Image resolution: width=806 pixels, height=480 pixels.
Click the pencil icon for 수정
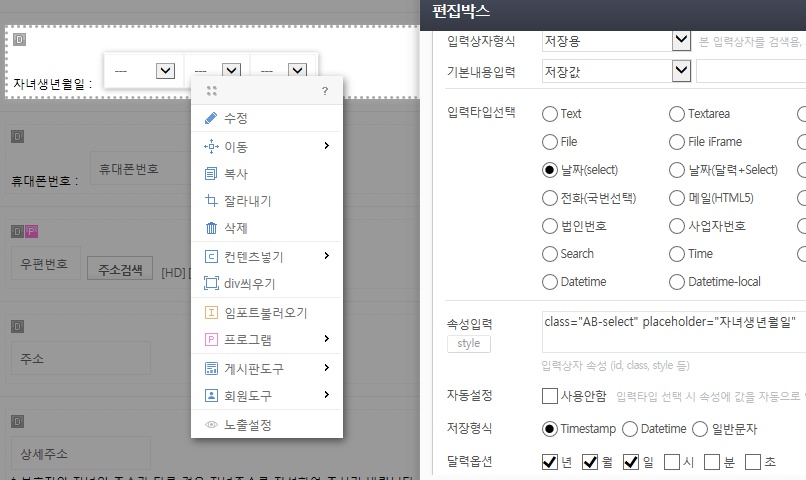pos(211,118)
